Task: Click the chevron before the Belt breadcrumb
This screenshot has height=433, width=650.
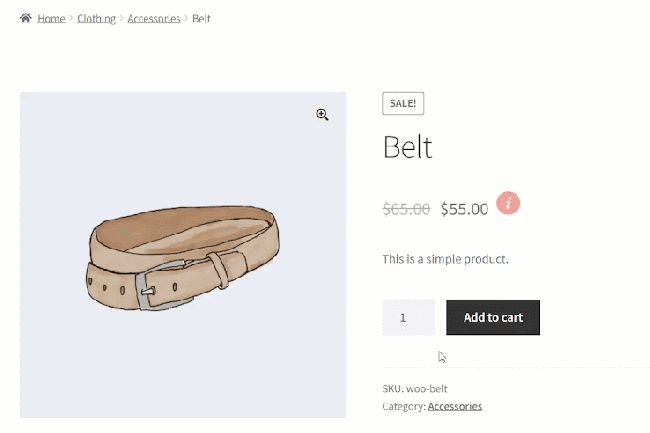Action: [x=186, y=19]
